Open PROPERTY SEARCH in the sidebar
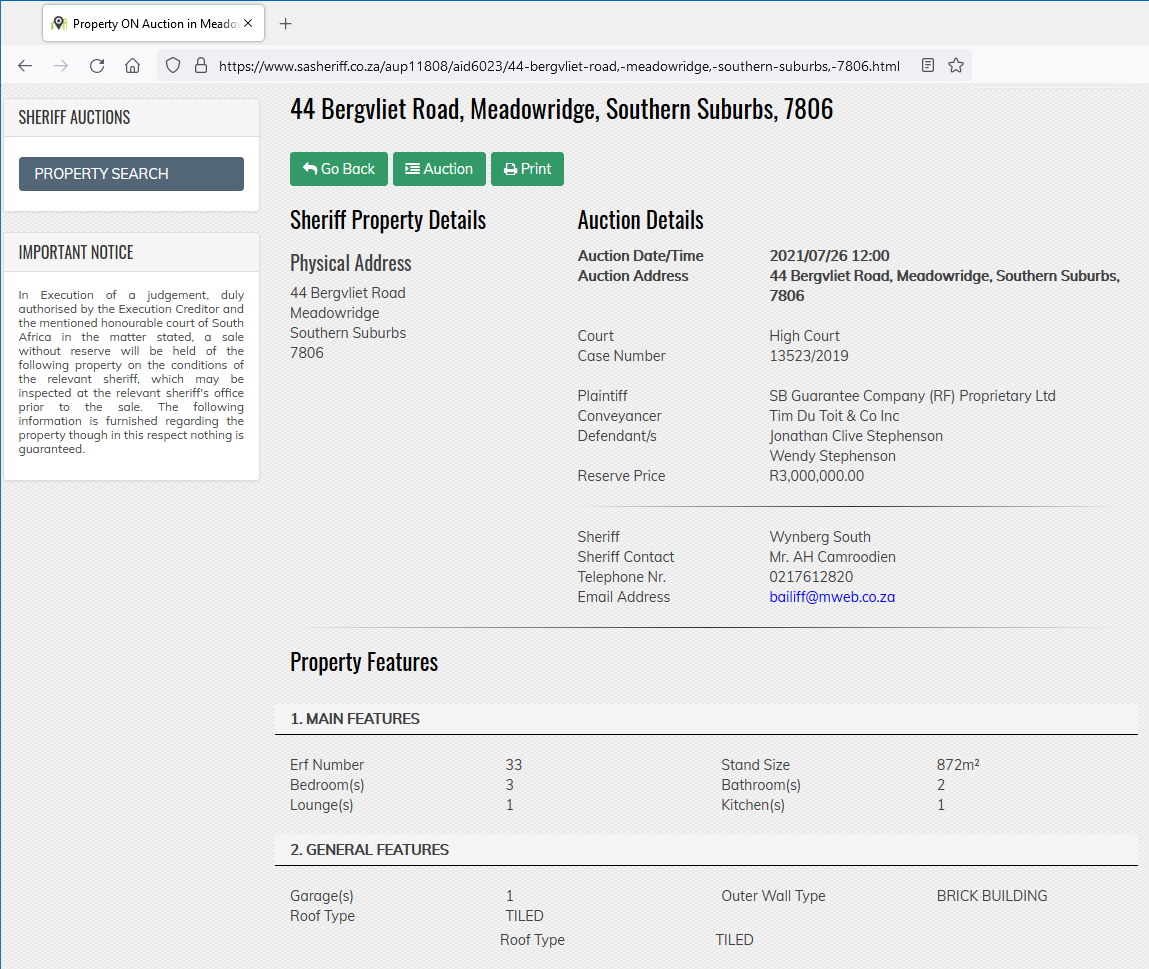 (130, 173)
